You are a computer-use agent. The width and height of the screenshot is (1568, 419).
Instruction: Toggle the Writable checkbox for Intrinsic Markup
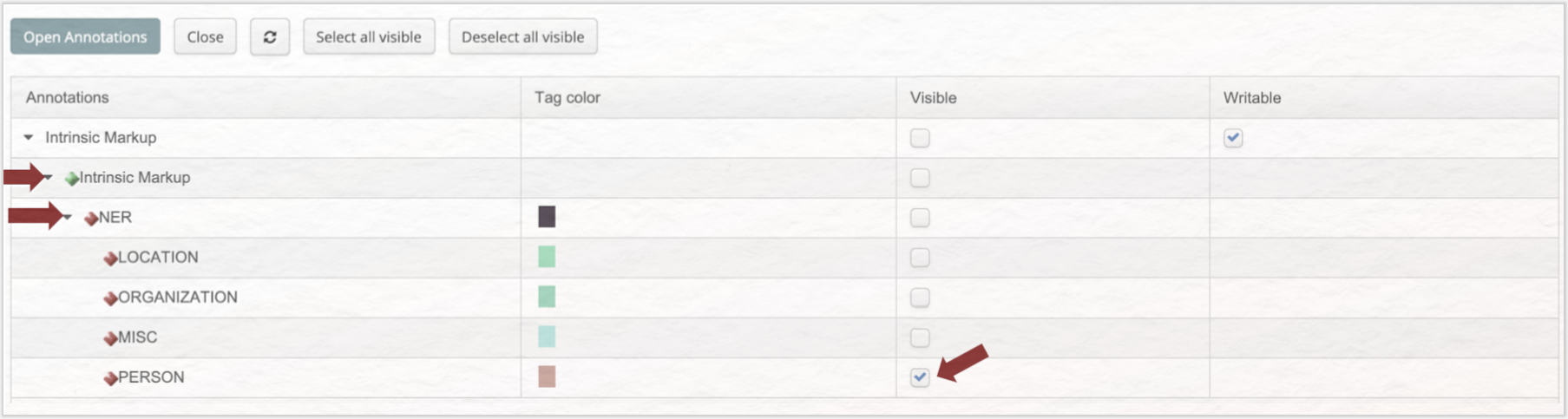pyautogui.click(x=1233, y=138)
